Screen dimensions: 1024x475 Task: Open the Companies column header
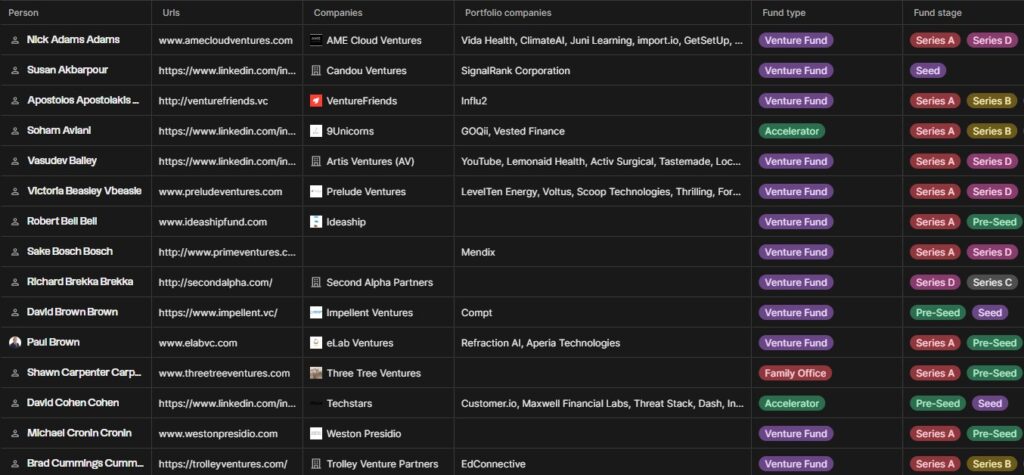coord(338,12)
